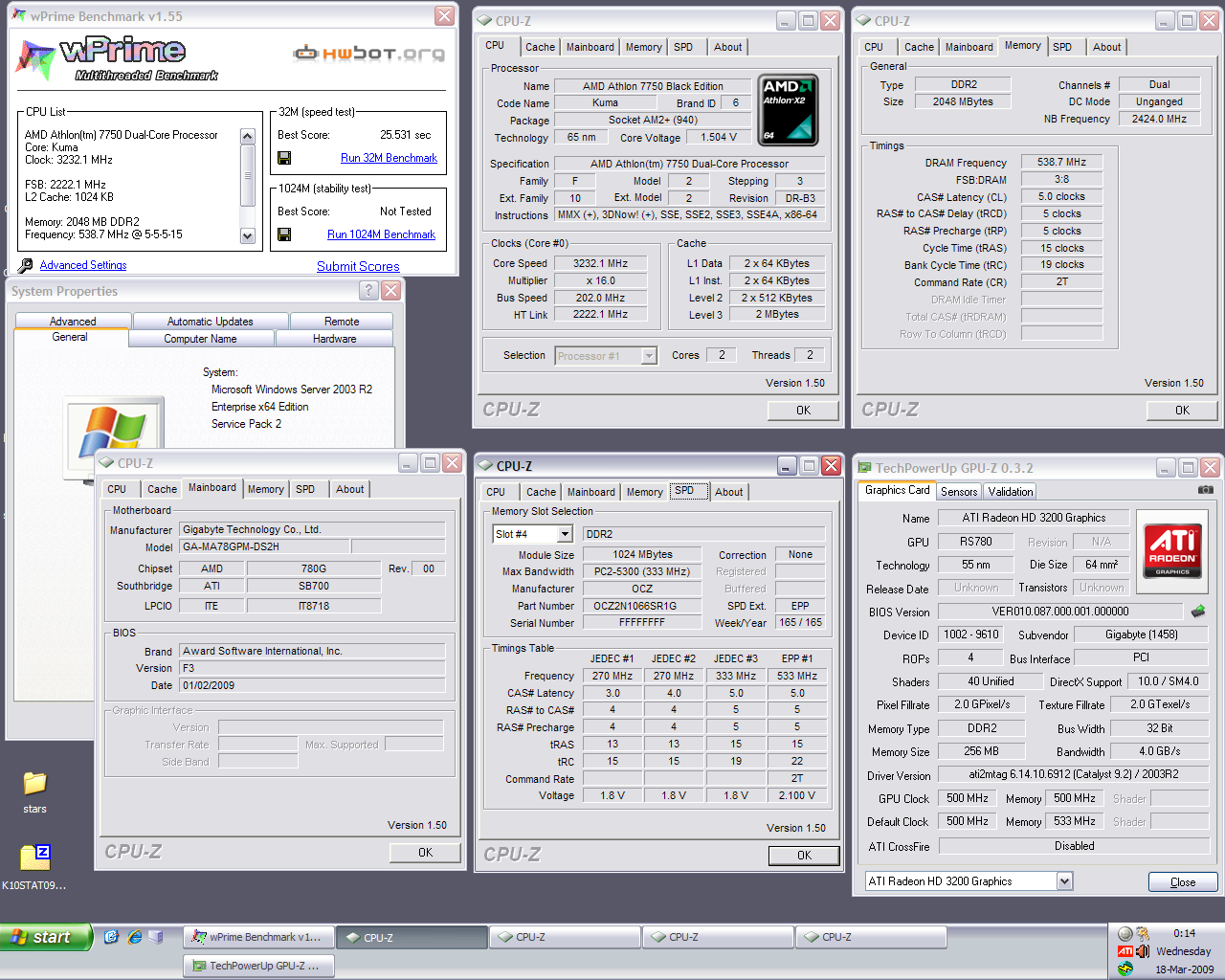1225x980 pixels.
Task: Click the TechPowerUp GPU-Z taskbar button
Action: coord(259,966)
